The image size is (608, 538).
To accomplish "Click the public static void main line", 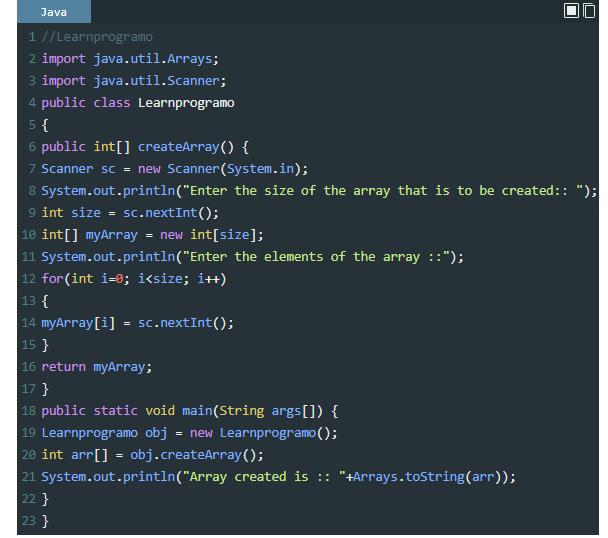I will [x=190, y=411].
